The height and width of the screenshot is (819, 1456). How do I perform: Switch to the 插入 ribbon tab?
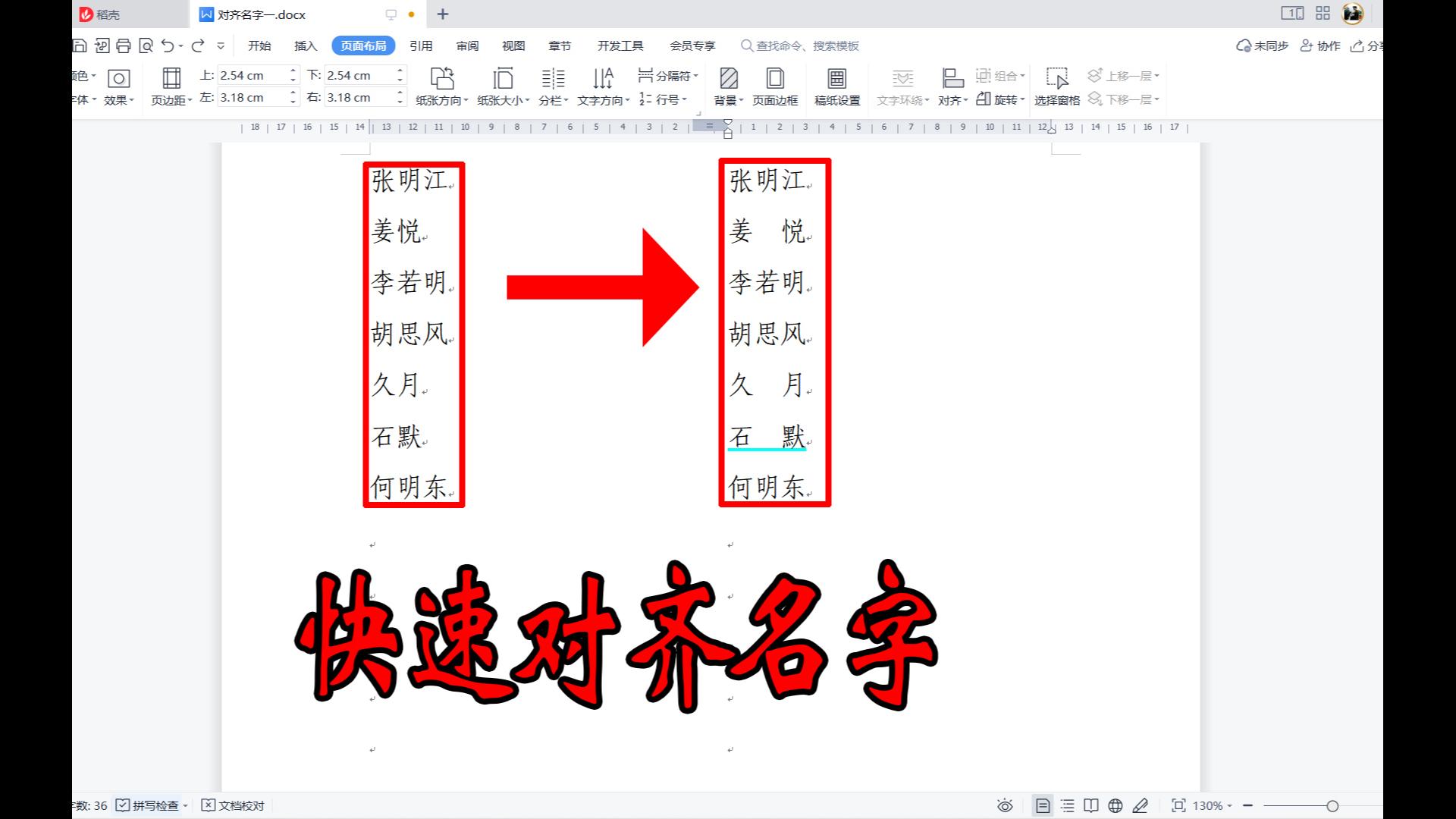[x=304, y=45]
